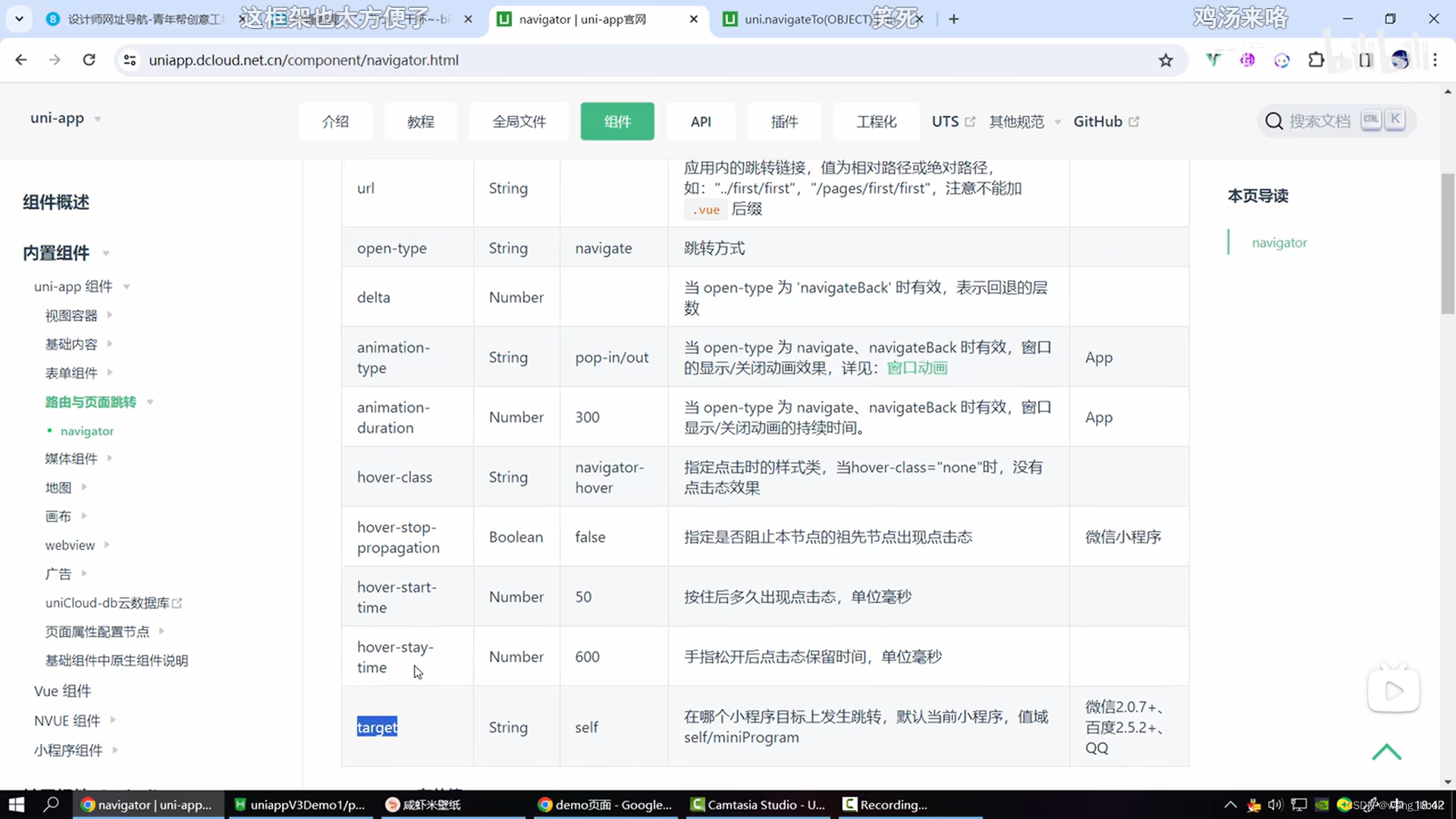Viewport: 1456px width, 819px height.
Task: Show hidden system tray icons
Action: [1230, 805]
